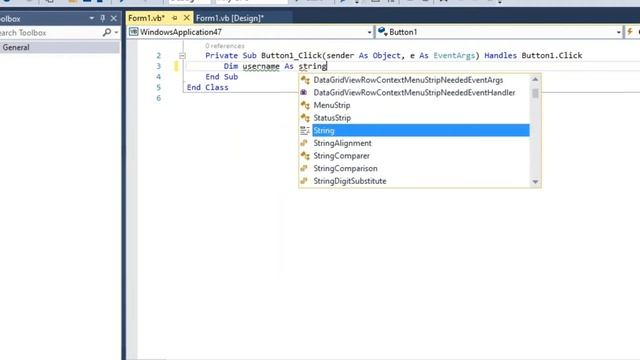The width and height of the screenshot is (640, 360).
Task: Click in the Search Toolbox field
Action: coord(50,33)
